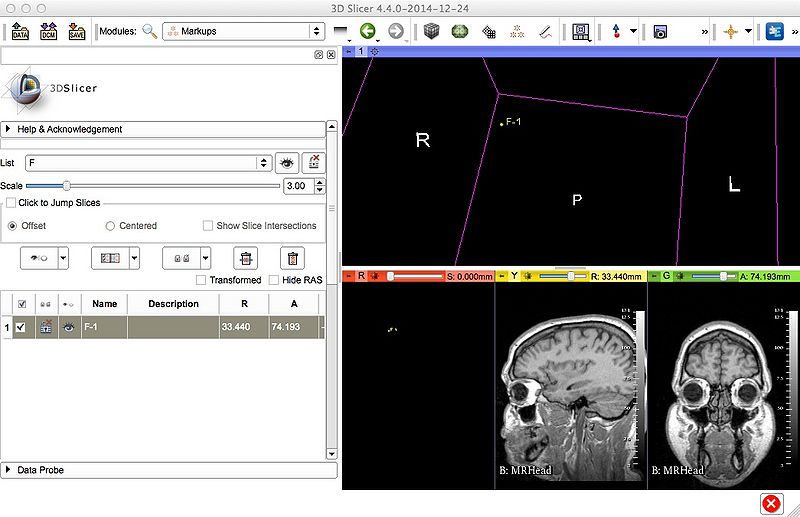Click the green slice link icon
800x517 pixels.
tap(681, 276)
